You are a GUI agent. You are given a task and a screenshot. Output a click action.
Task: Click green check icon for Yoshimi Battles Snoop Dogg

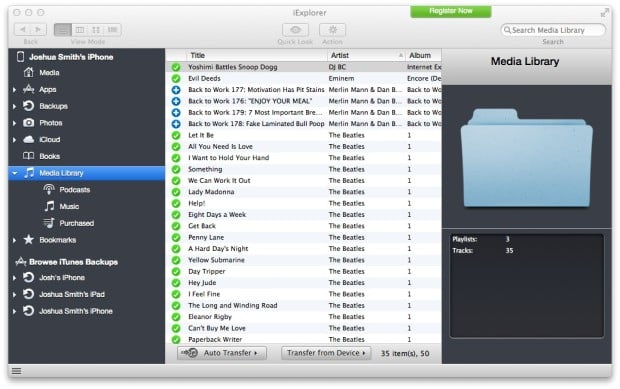point(176,67)
